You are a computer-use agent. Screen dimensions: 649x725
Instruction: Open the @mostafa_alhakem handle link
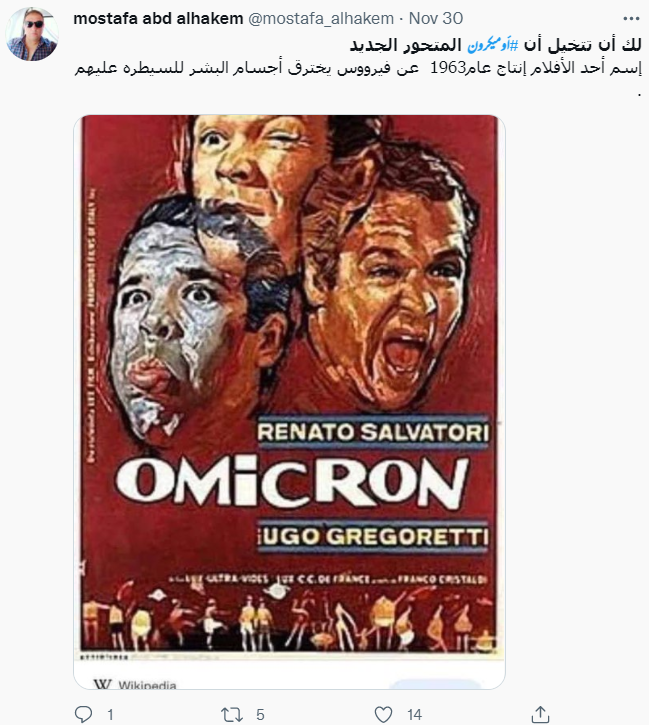pyautogui.click(x=321, y=18)
